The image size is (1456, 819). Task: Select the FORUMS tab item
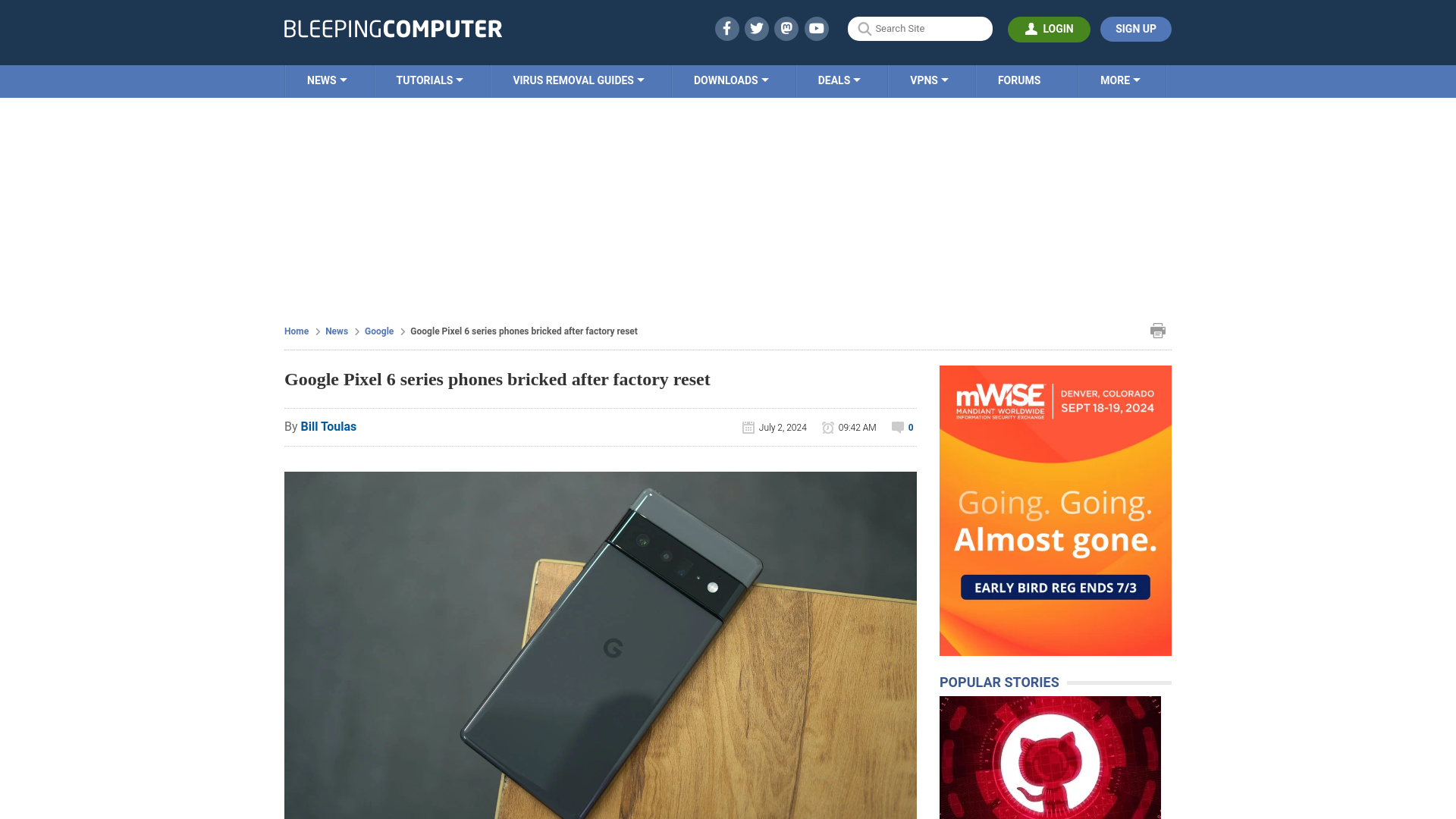(1019, 80)
